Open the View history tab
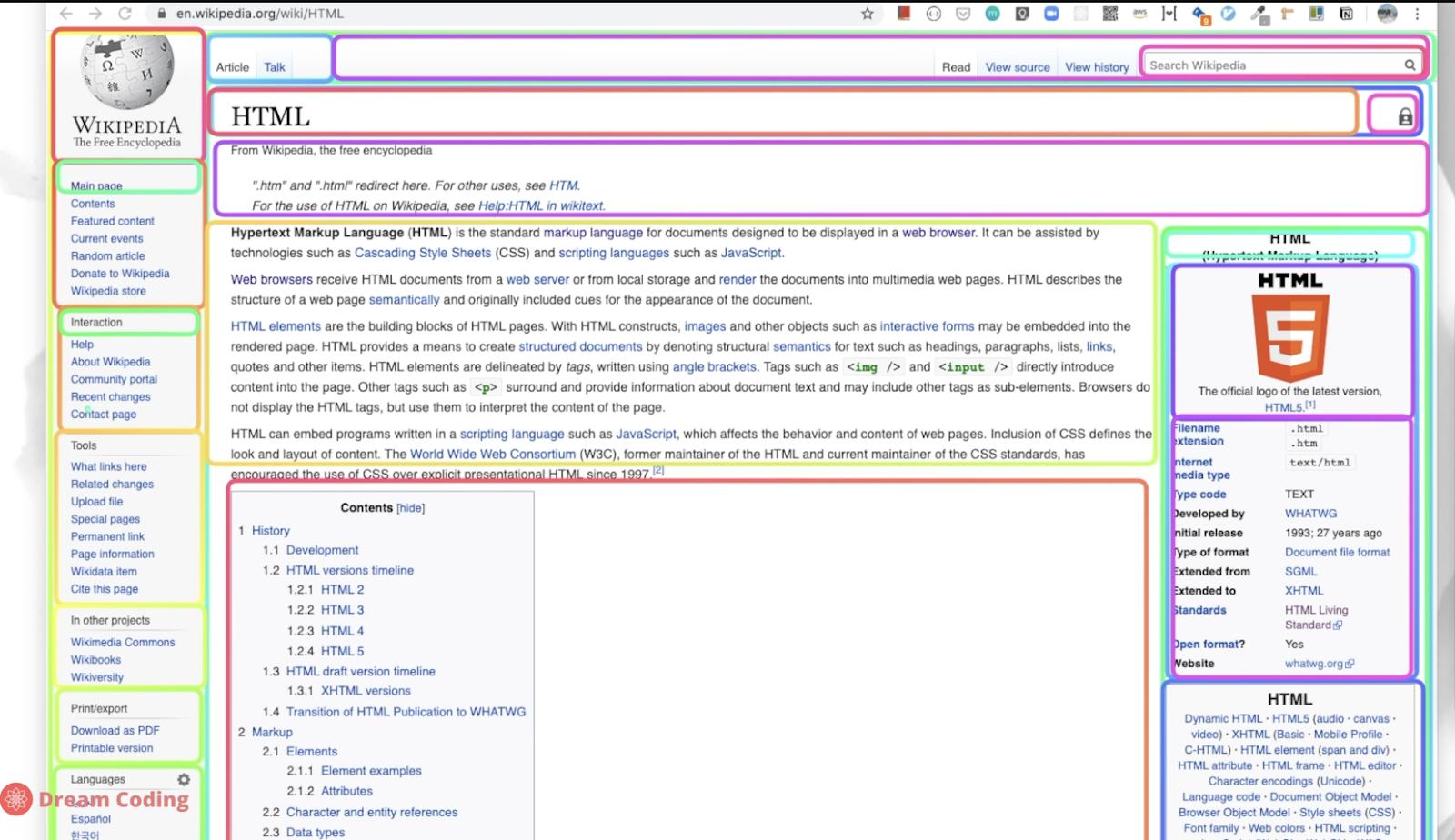Image resolution: width=1455 pixels, height=840 pixels. pos(1097,67)
